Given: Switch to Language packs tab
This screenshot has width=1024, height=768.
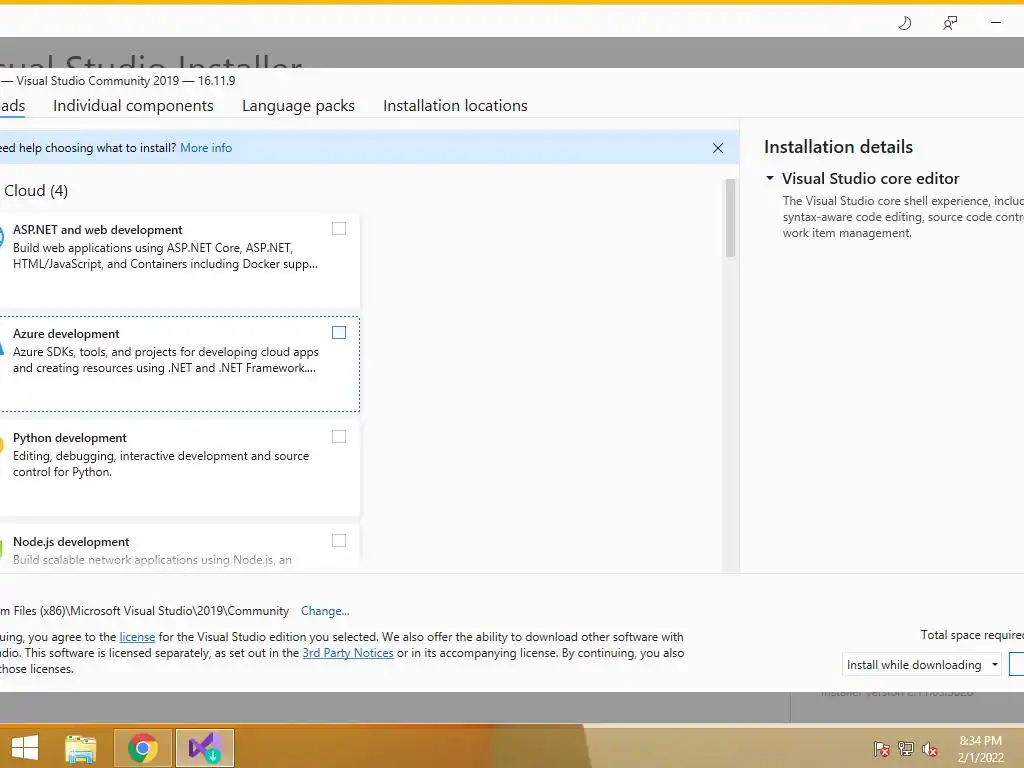Looking at the screenshot, I should 298,106.
